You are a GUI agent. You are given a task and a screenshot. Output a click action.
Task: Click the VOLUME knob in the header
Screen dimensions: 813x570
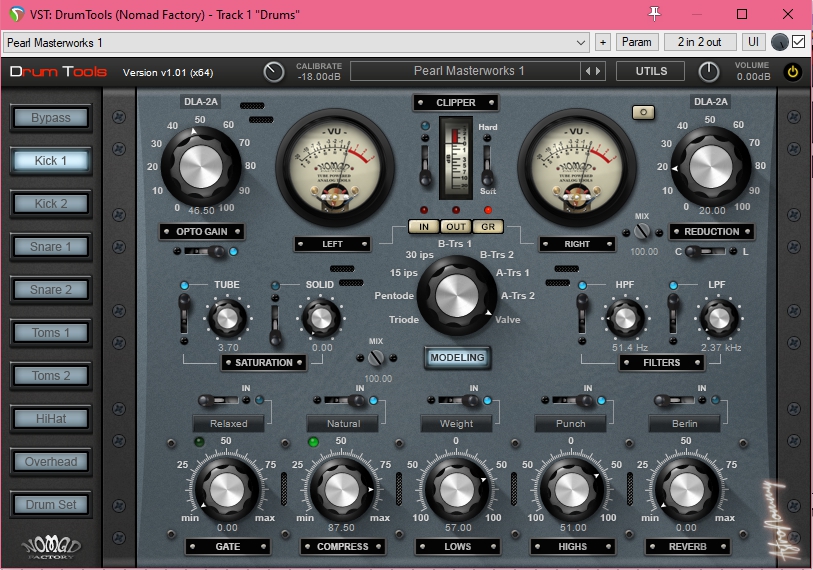point(709,72)
